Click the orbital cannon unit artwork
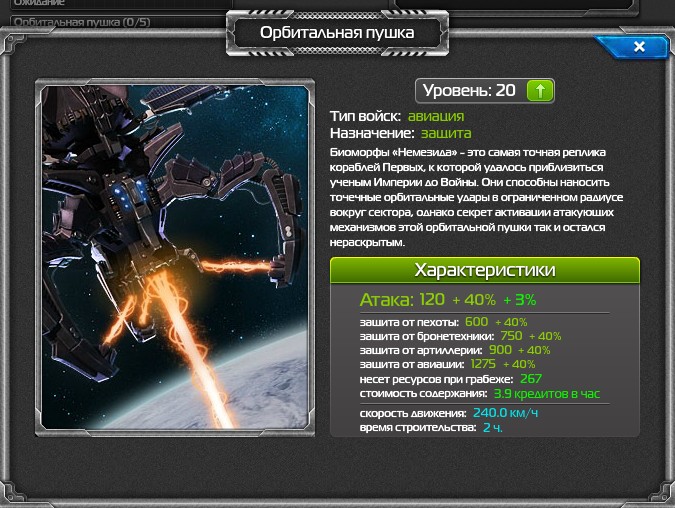 [175, 257]
